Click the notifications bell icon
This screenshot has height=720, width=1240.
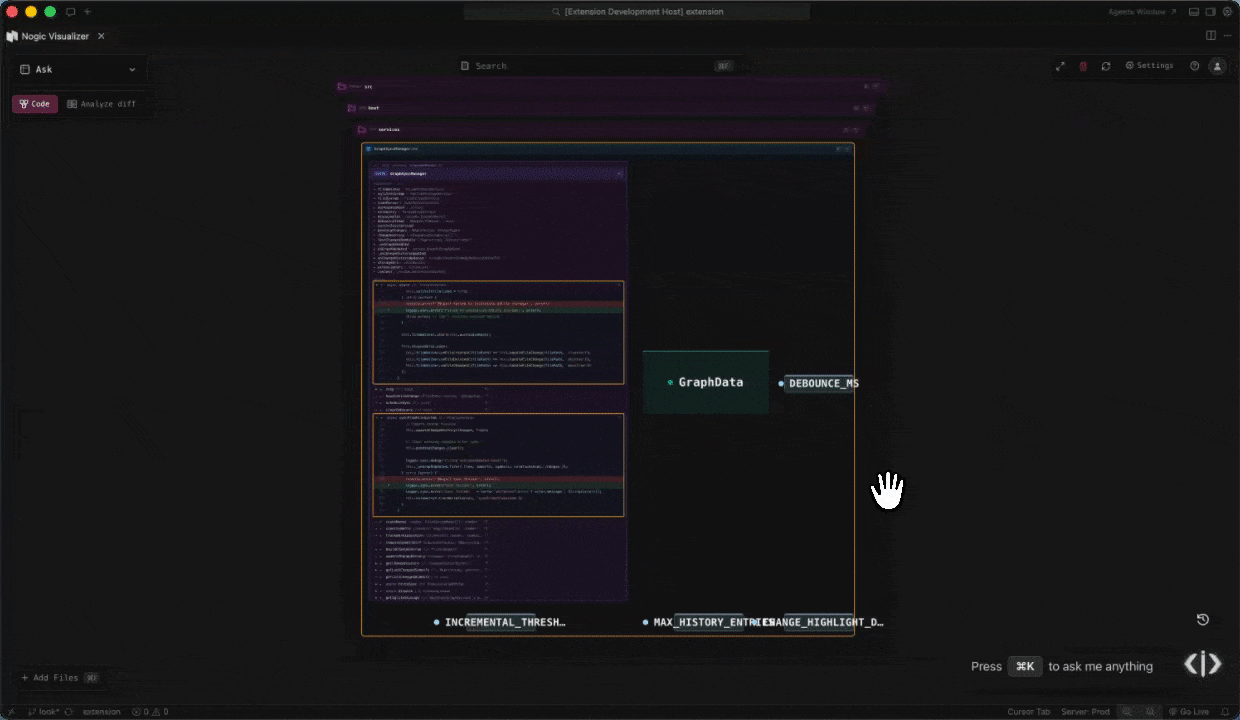(1226, 712)
